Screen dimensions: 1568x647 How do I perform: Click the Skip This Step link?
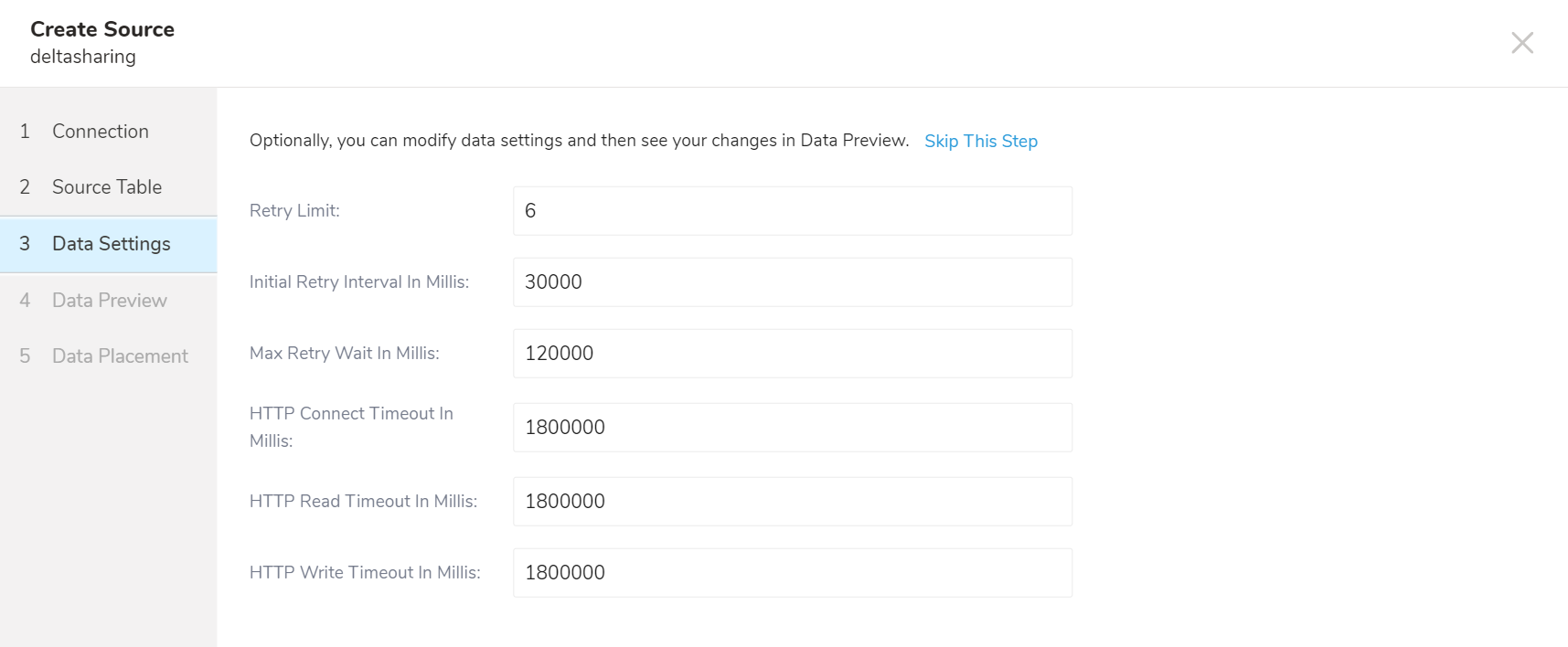(980, 142)
